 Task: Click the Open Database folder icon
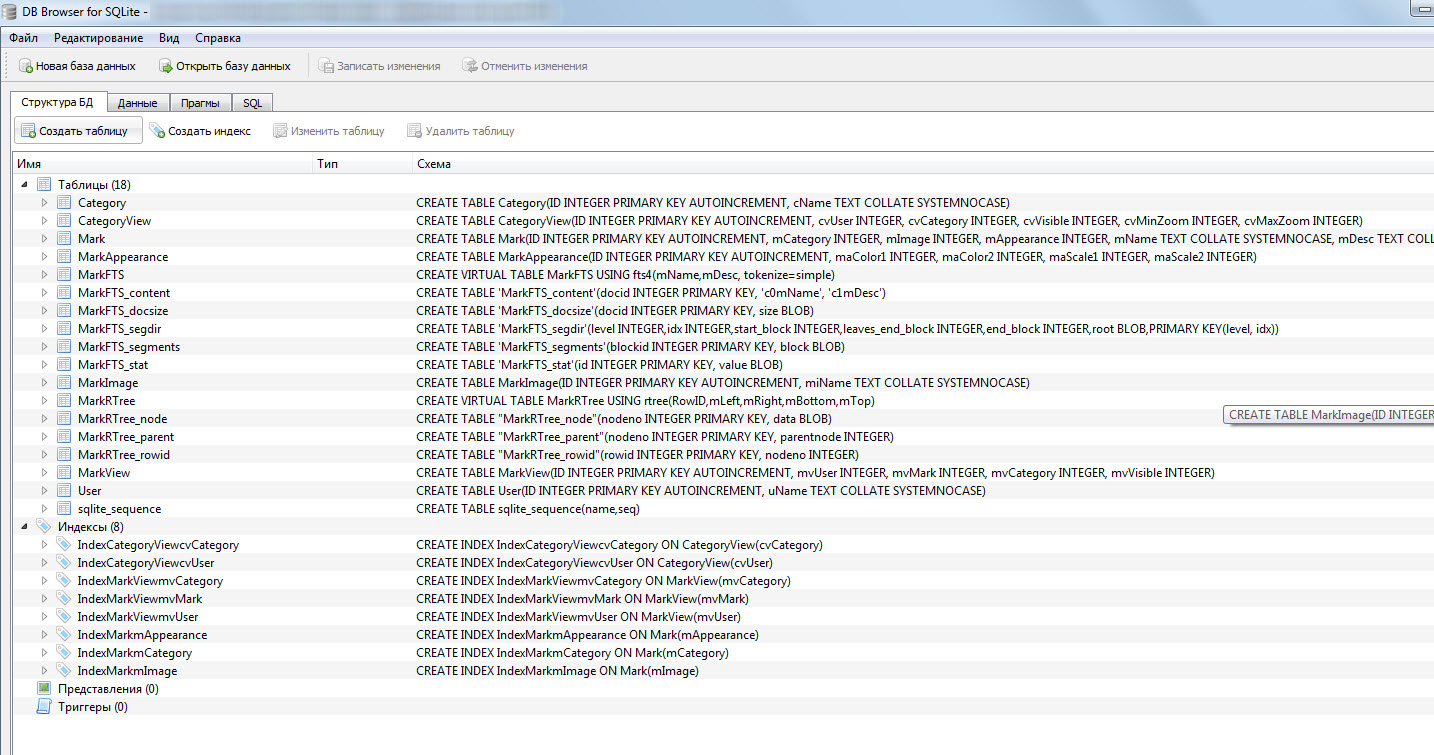[x=166, y=66]
